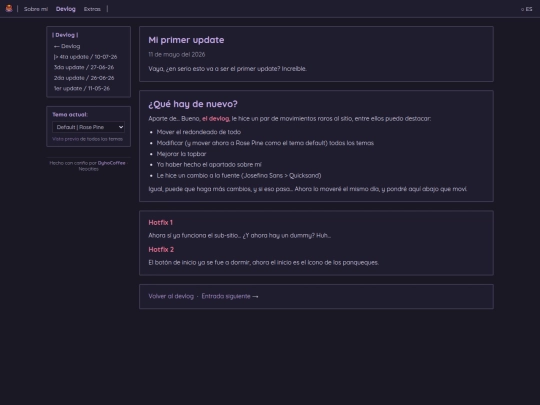Screen dimensions: 540x405
Task: Click the bullet Mejorar la topbar
Action: click(181, 154)
